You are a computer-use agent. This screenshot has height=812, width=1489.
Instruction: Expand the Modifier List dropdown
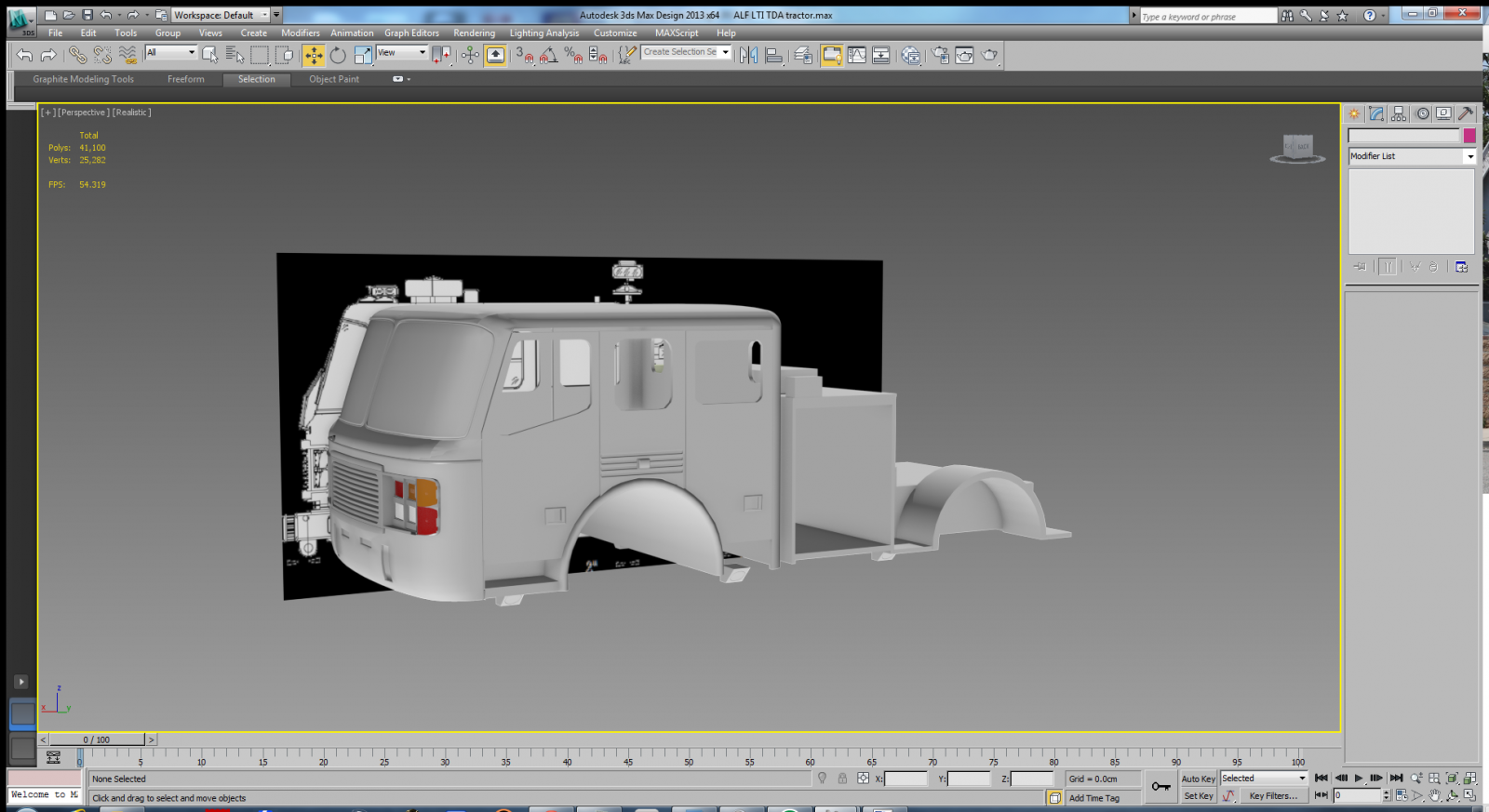click(x=1412, y=156)
